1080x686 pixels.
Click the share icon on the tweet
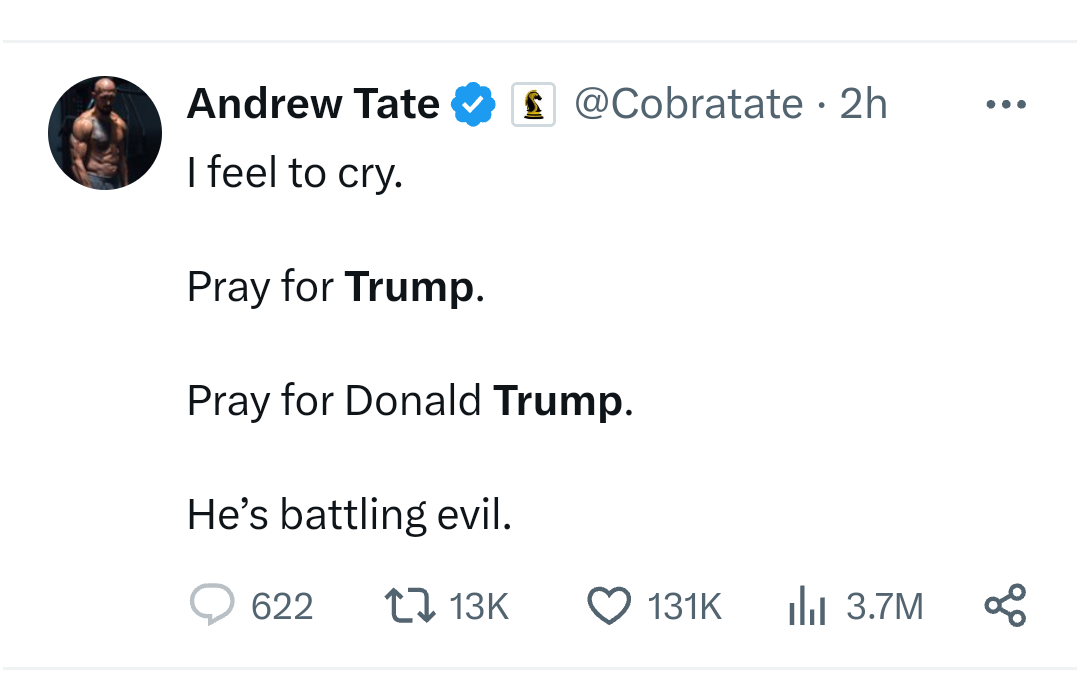tap(1005, 606)
